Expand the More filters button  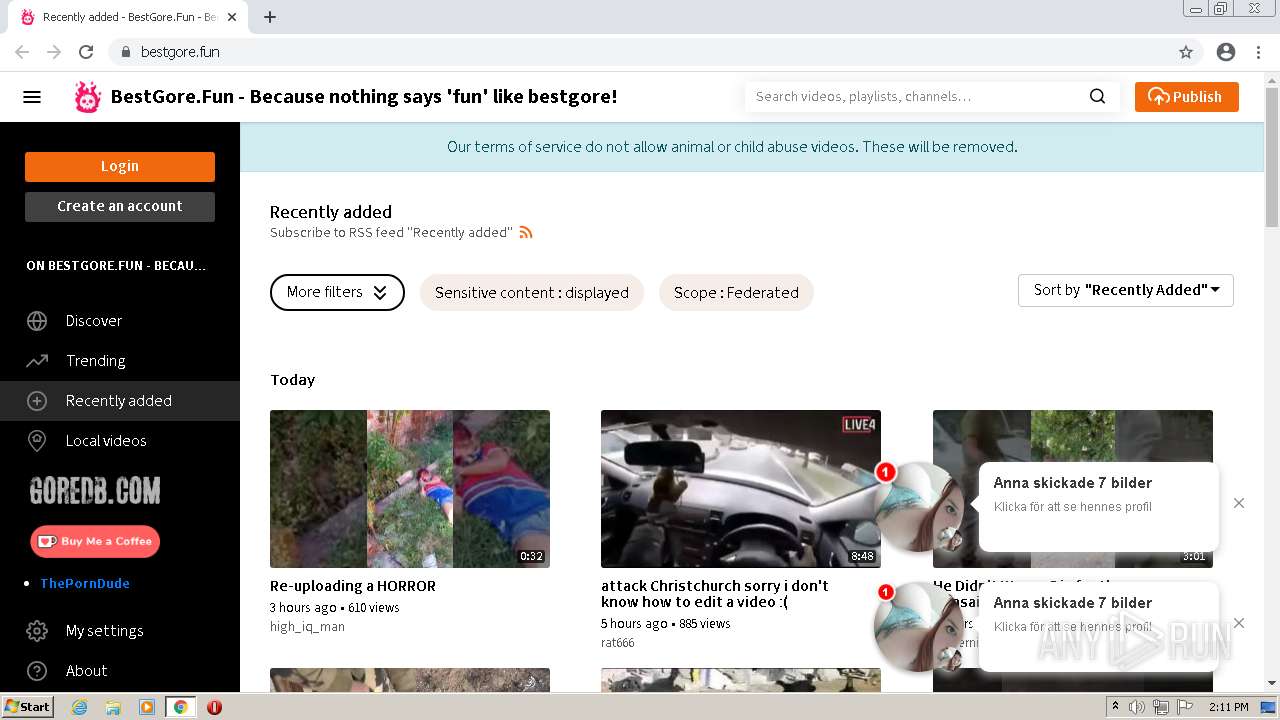[x=337, y=292]
